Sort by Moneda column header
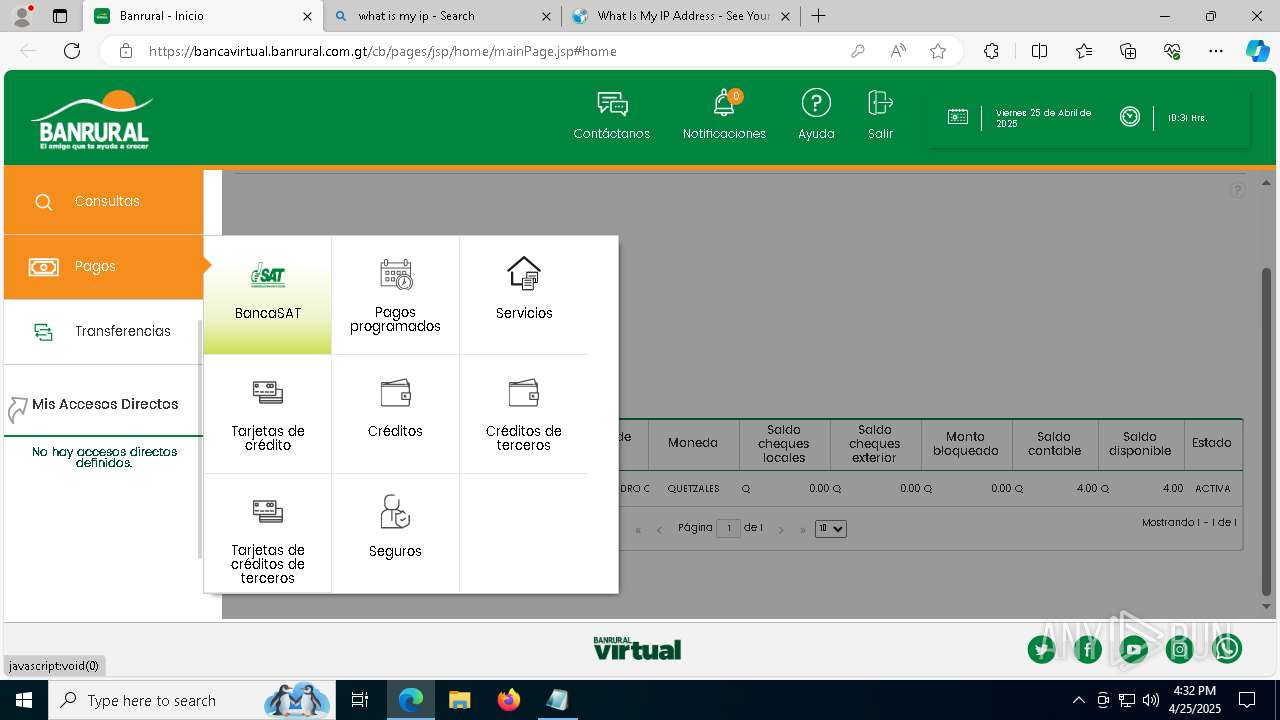Viewport: 1280px width, 720px height. click(693, 443)
